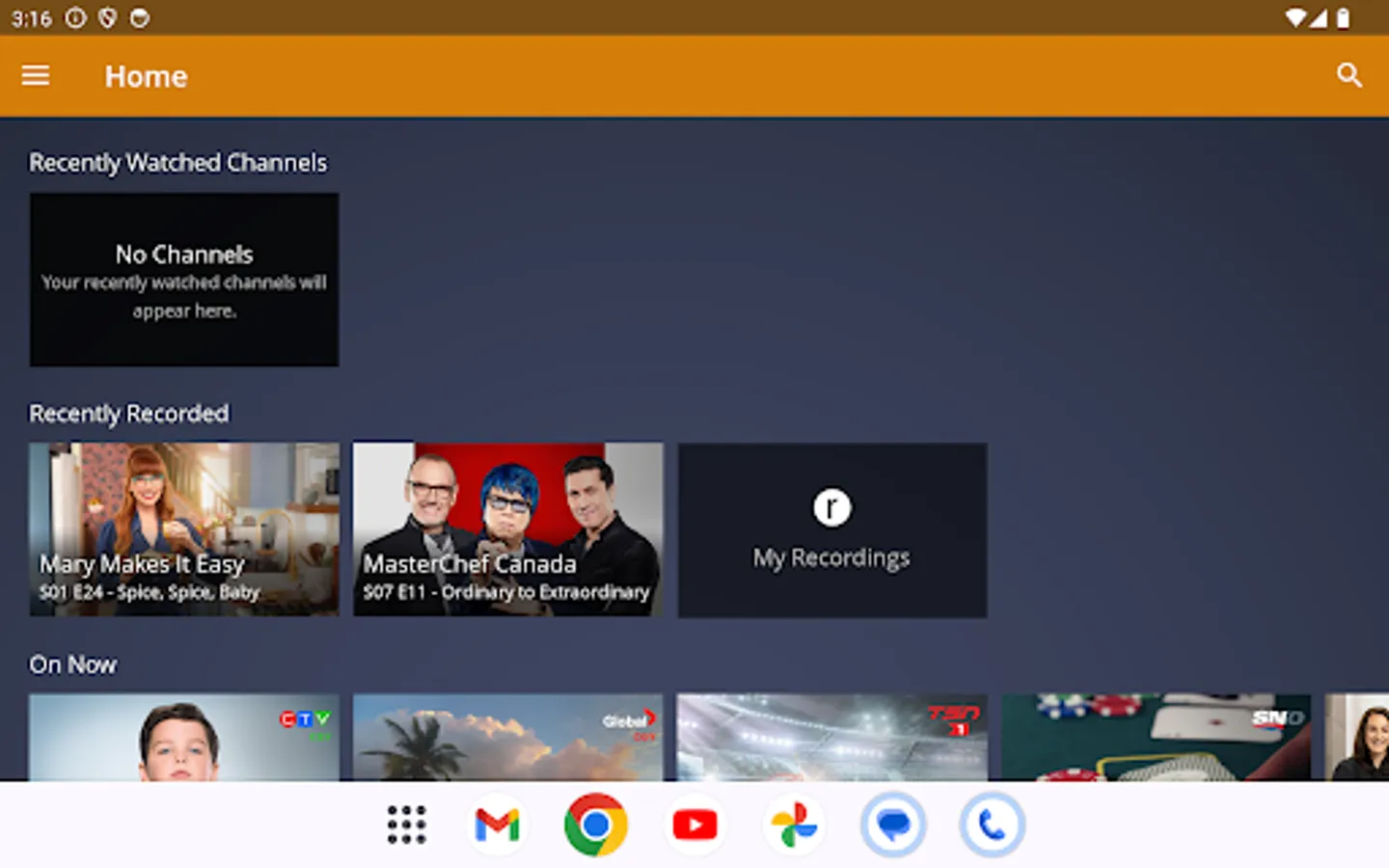Open the app drawer grid
This screenshot has height=868, width=1389.
(x=405, y=825)
